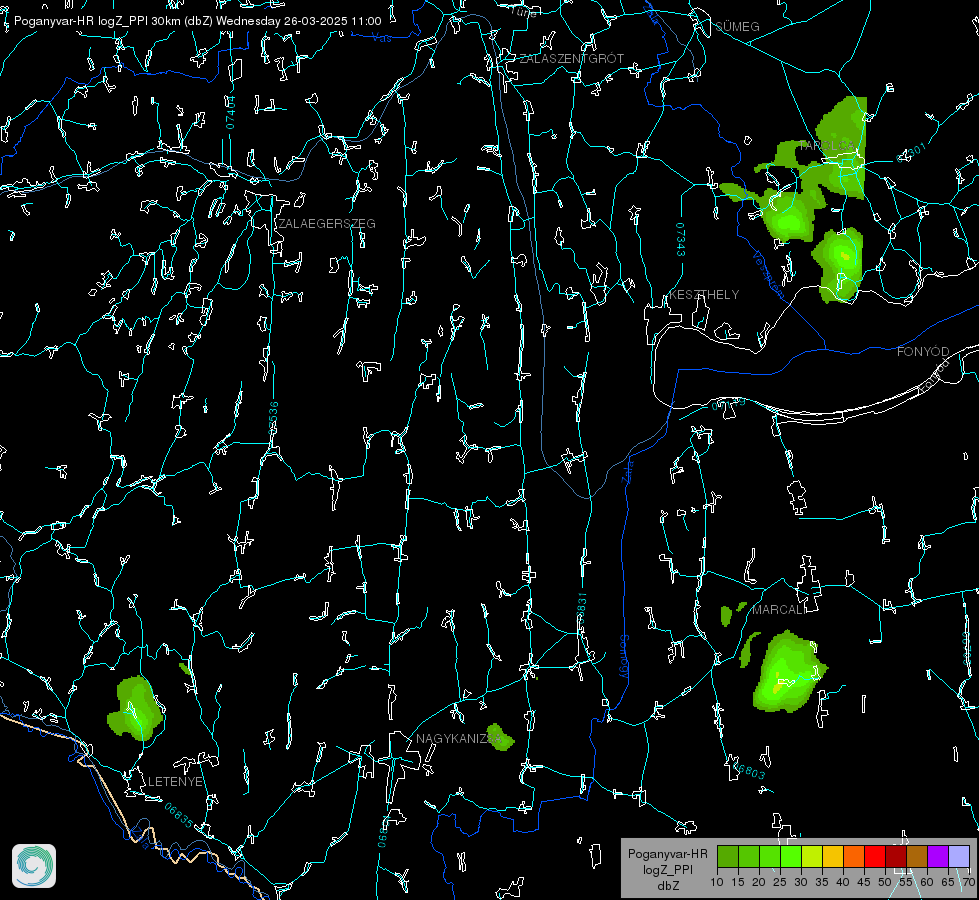
Task: Click the legend scale value 10
Action: point(717,883)
